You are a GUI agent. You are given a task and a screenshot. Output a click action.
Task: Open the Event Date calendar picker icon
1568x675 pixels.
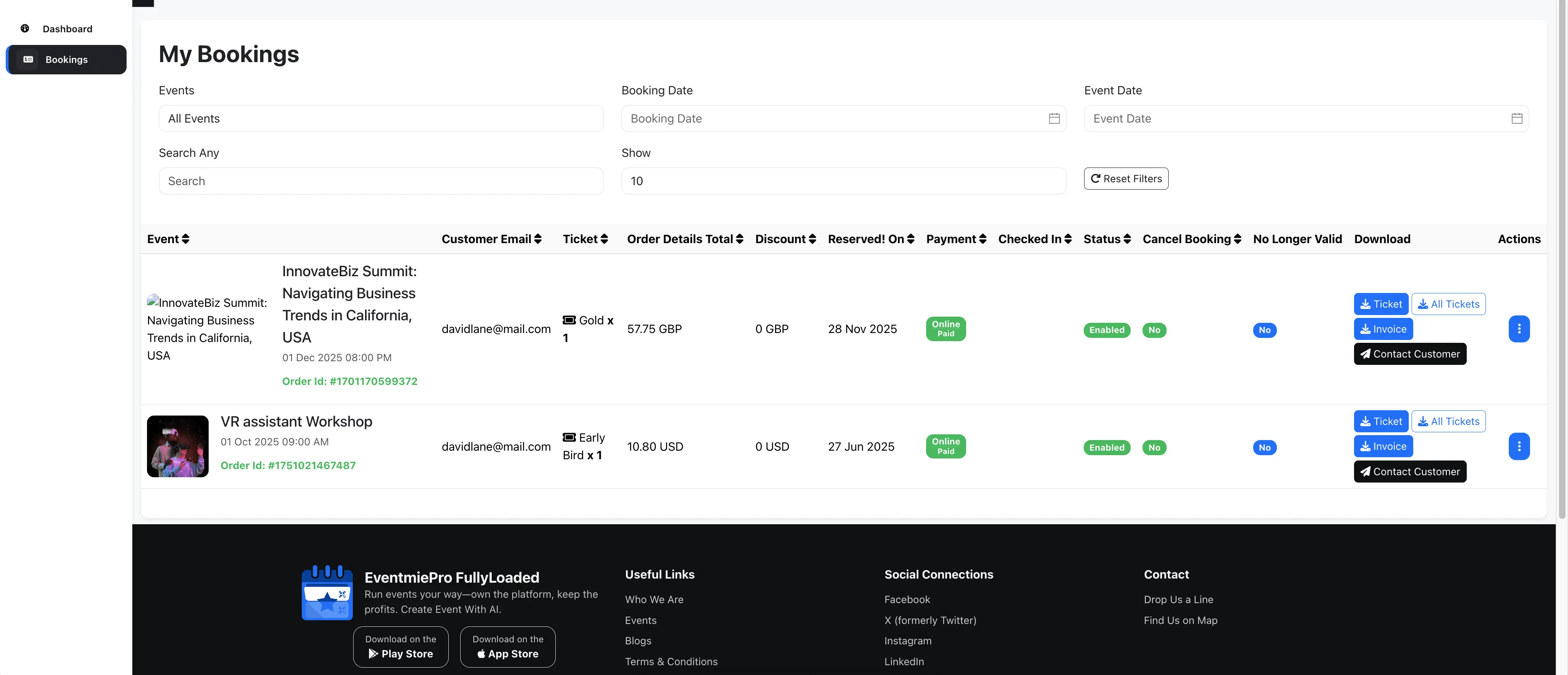(x=1516, y=118)
